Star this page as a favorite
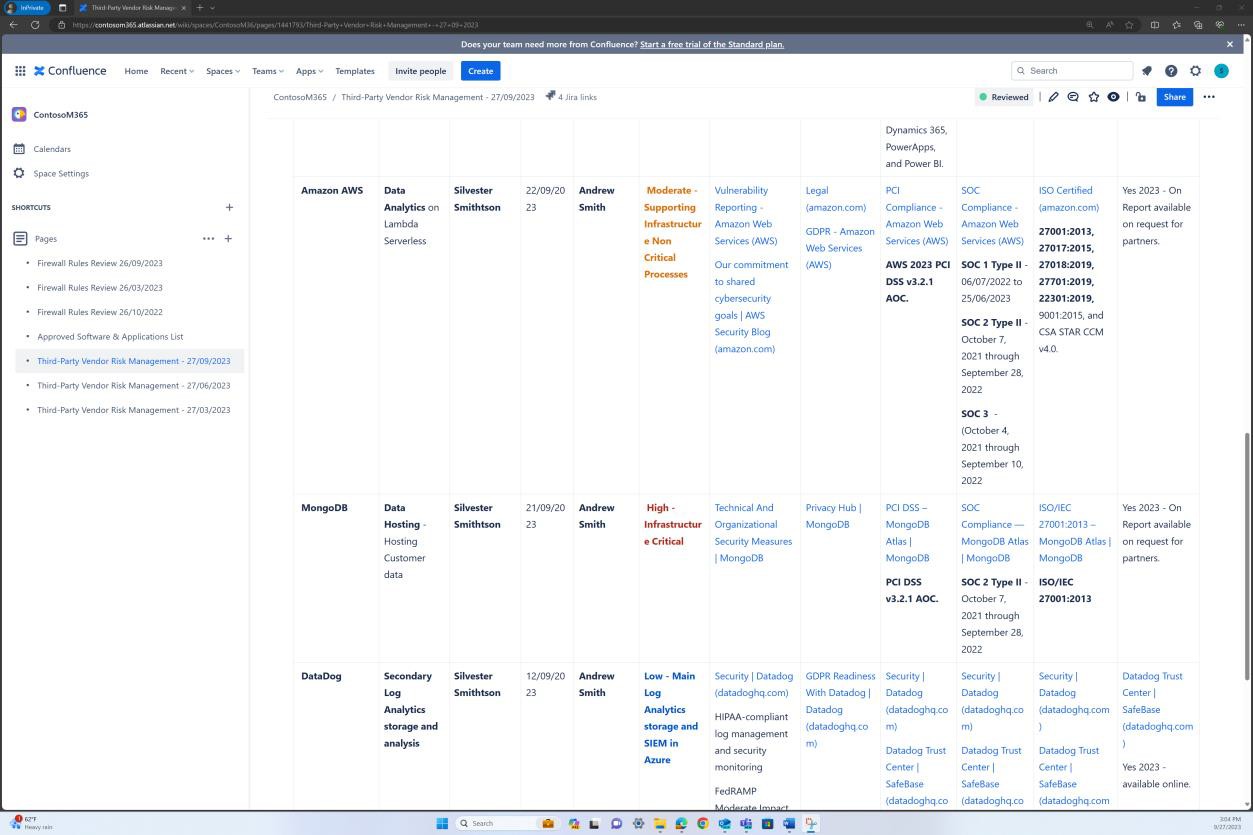Screen dimensions: 1253x835 [1093, 97]
